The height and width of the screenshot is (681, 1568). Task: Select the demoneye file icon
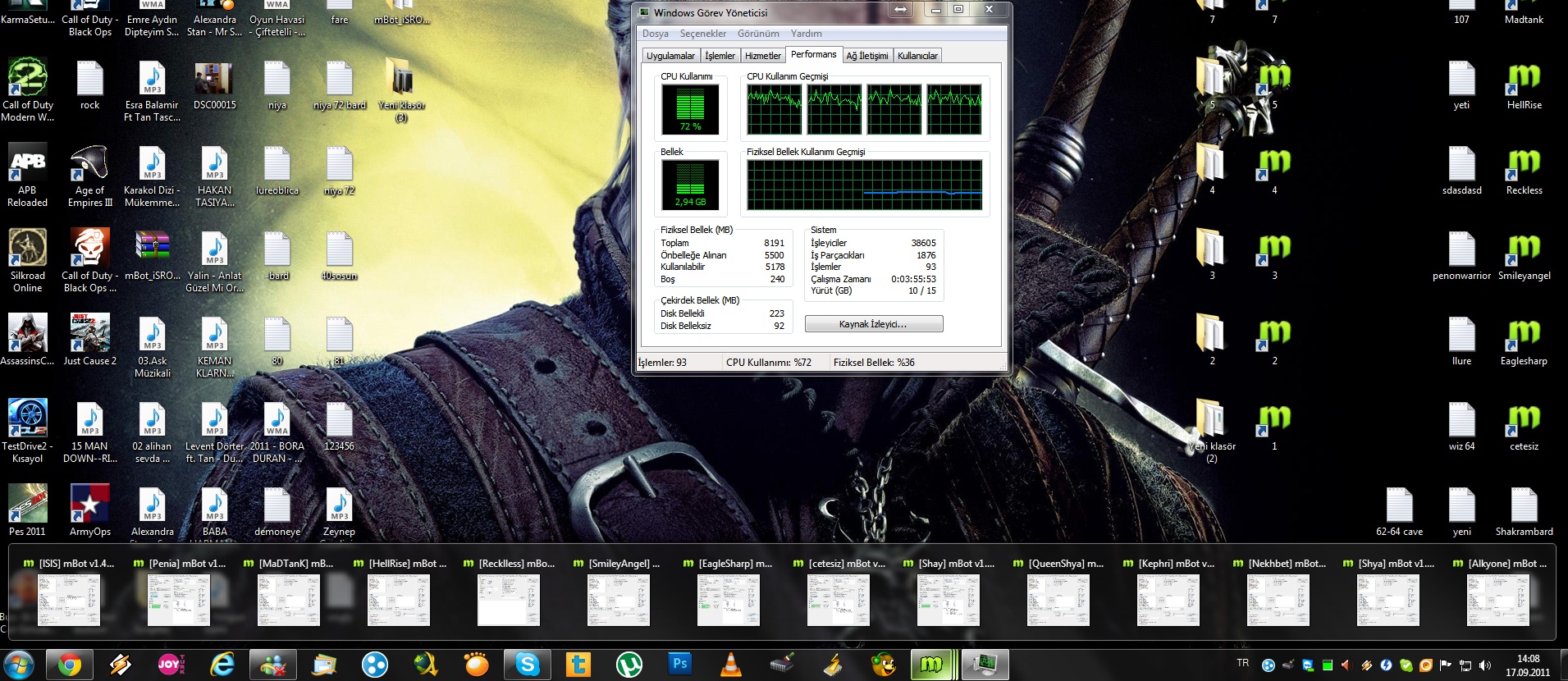(277, 510)
